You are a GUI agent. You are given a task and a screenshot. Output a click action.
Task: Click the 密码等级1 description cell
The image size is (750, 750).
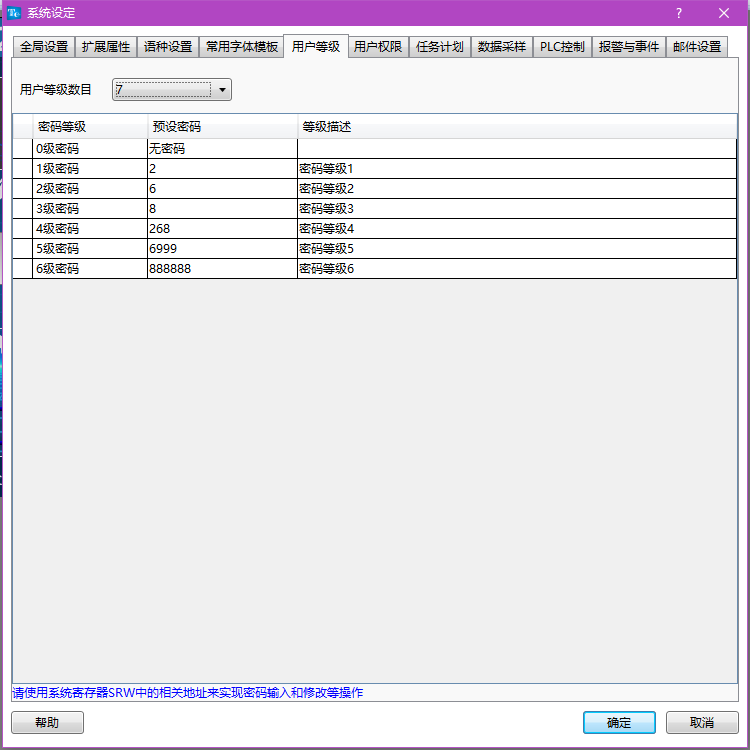click(517, 169)
